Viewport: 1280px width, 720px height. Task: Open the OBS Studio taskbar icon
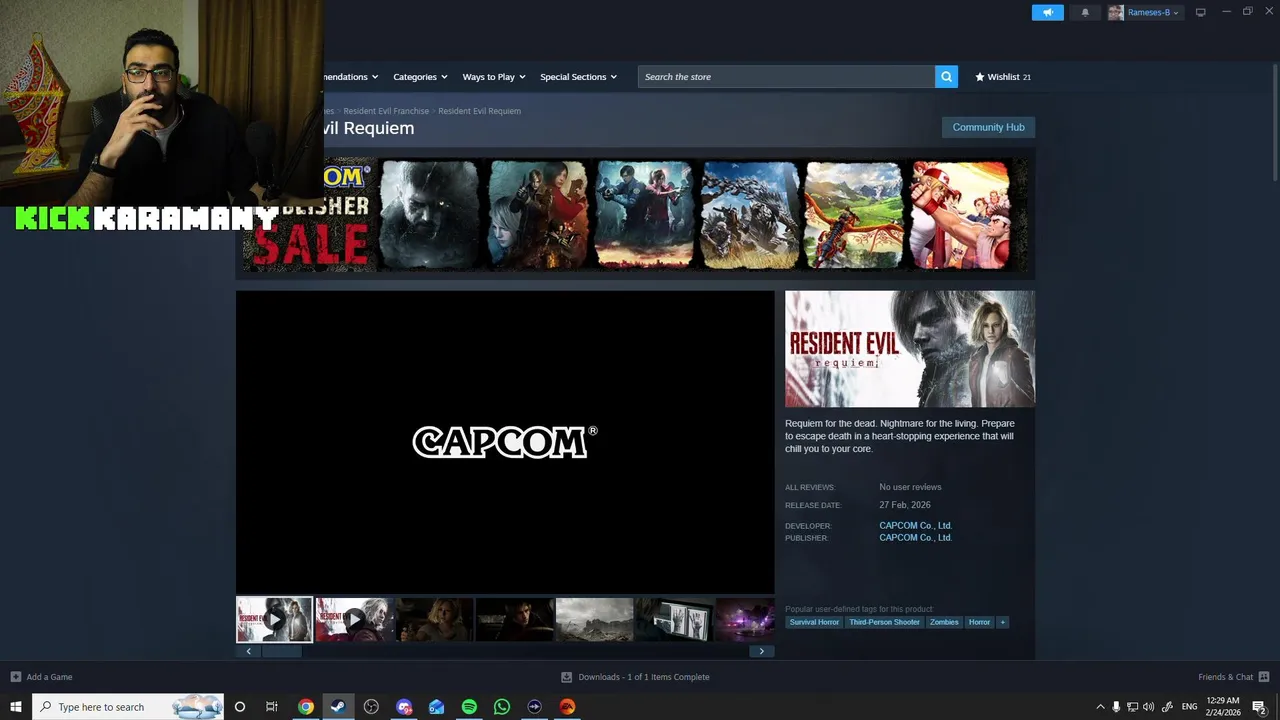click(371, 706)
